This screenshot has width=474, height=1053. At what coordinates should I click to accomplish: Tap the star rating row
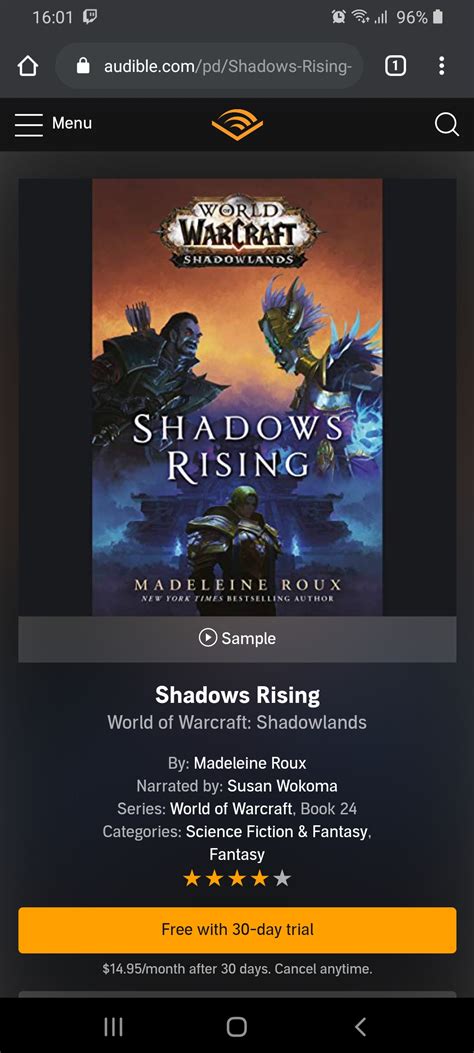tap(237, 878)
